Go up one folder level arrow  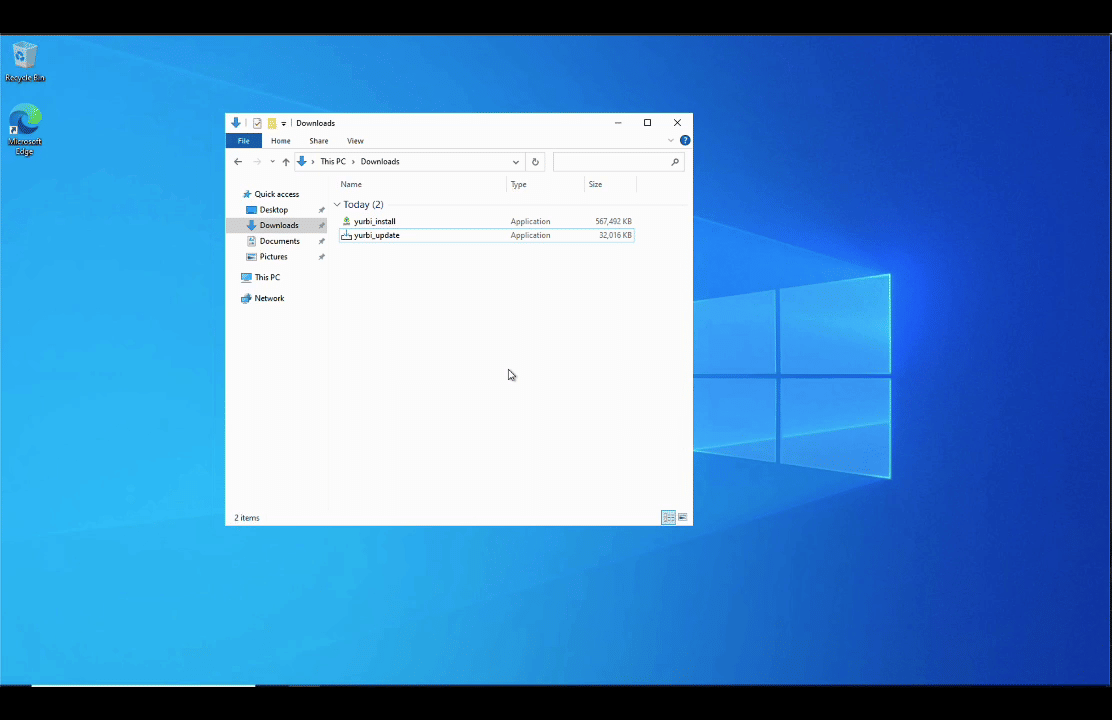(x=286, y=162)
